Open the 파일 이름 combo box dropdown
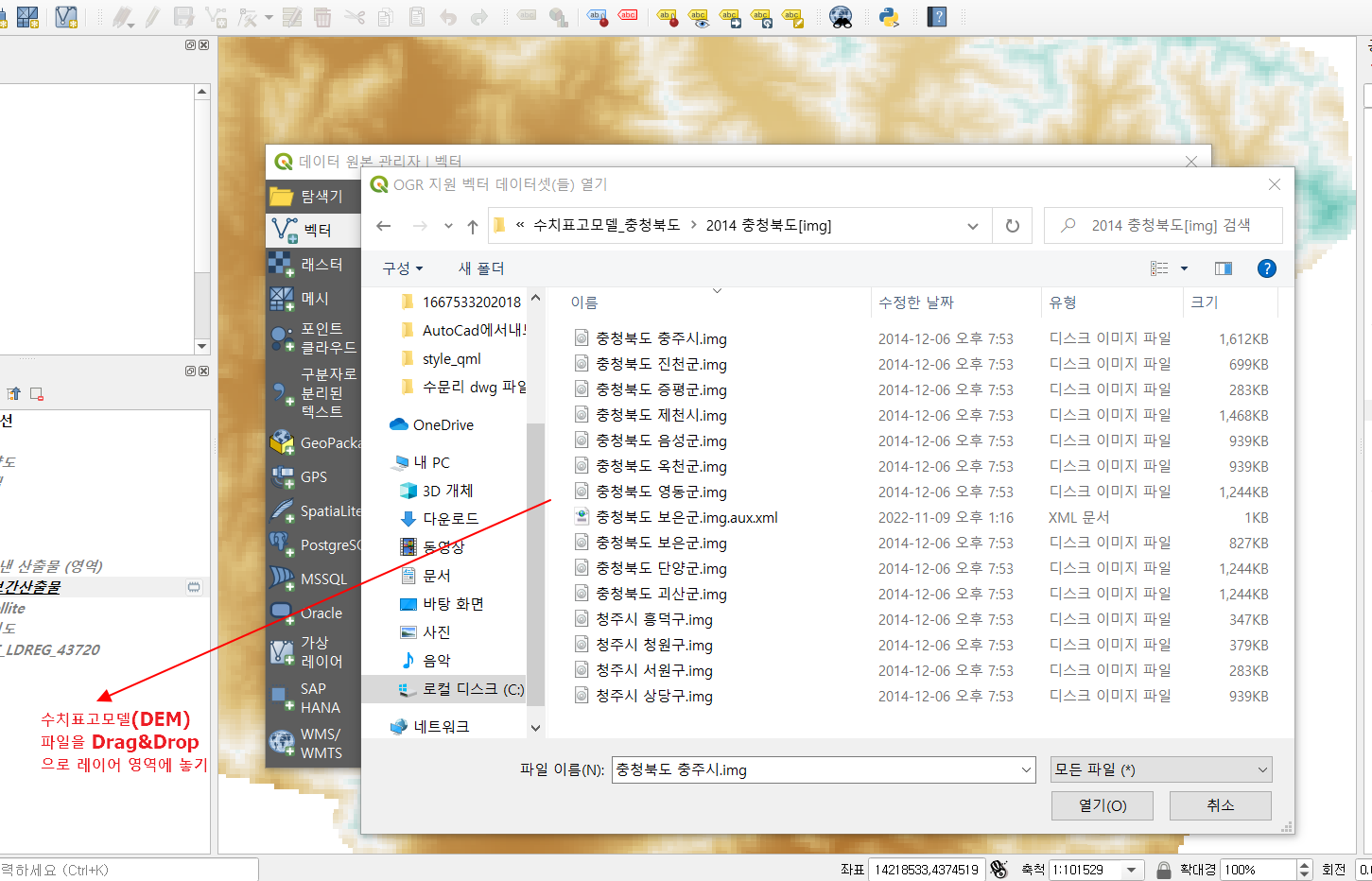Viewport: 1372px width, 881px height. tap(1026, 770)
